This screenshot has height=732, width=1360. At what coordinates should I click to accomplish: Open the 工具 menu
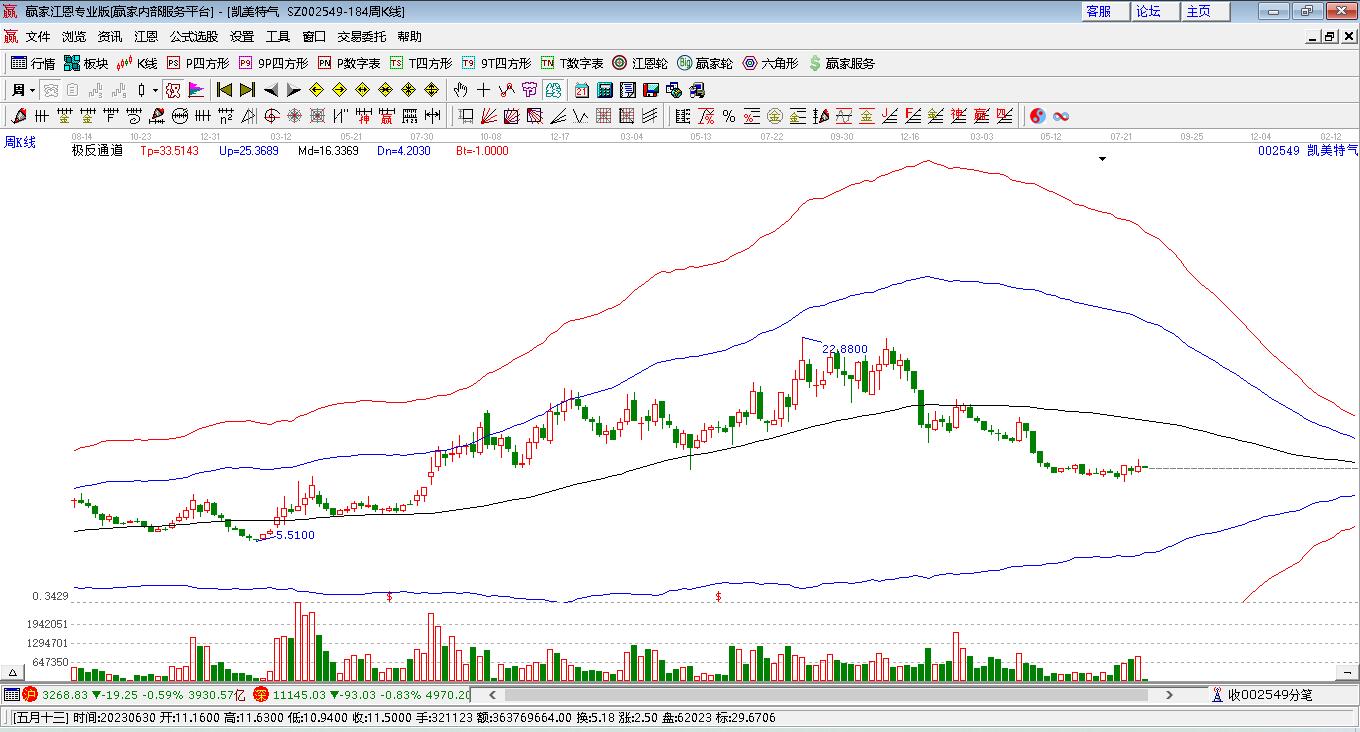tap(278, 37)
